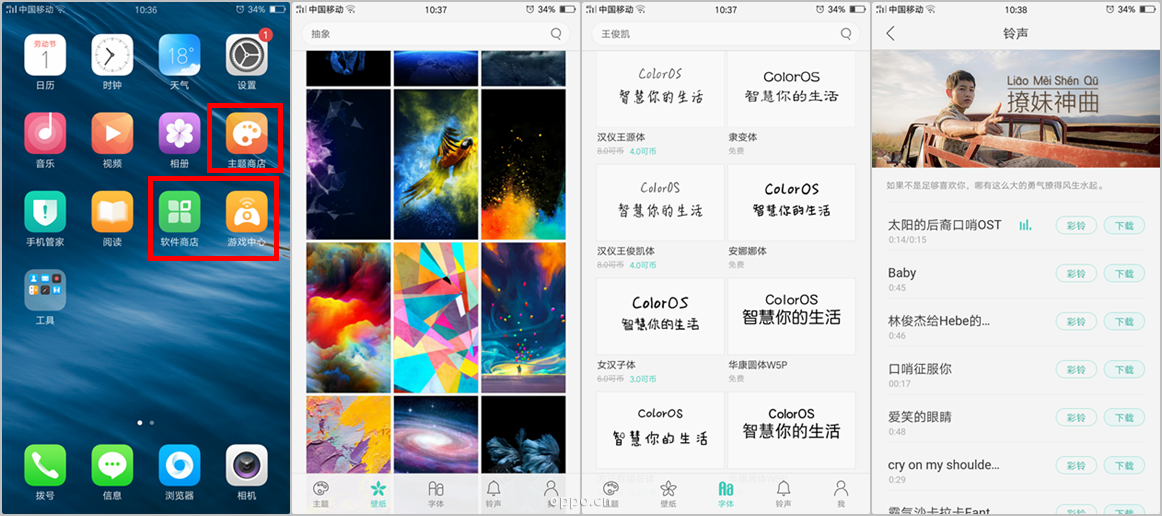Launch the 音乐 music app
The height and width of the screenshot is (516, 1162).
[45, 133]
